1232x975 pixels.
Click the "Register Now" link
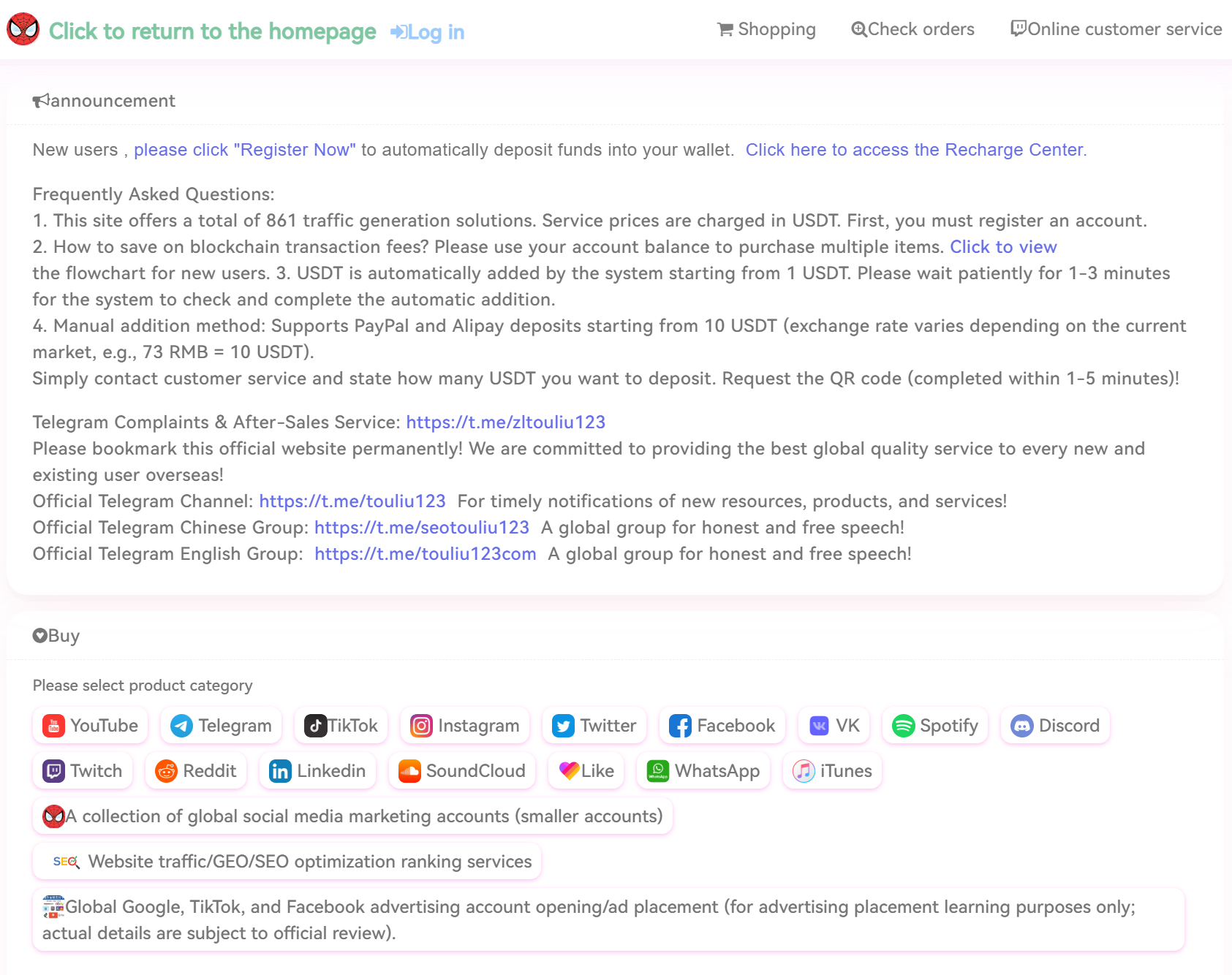[x=244, y=150]
